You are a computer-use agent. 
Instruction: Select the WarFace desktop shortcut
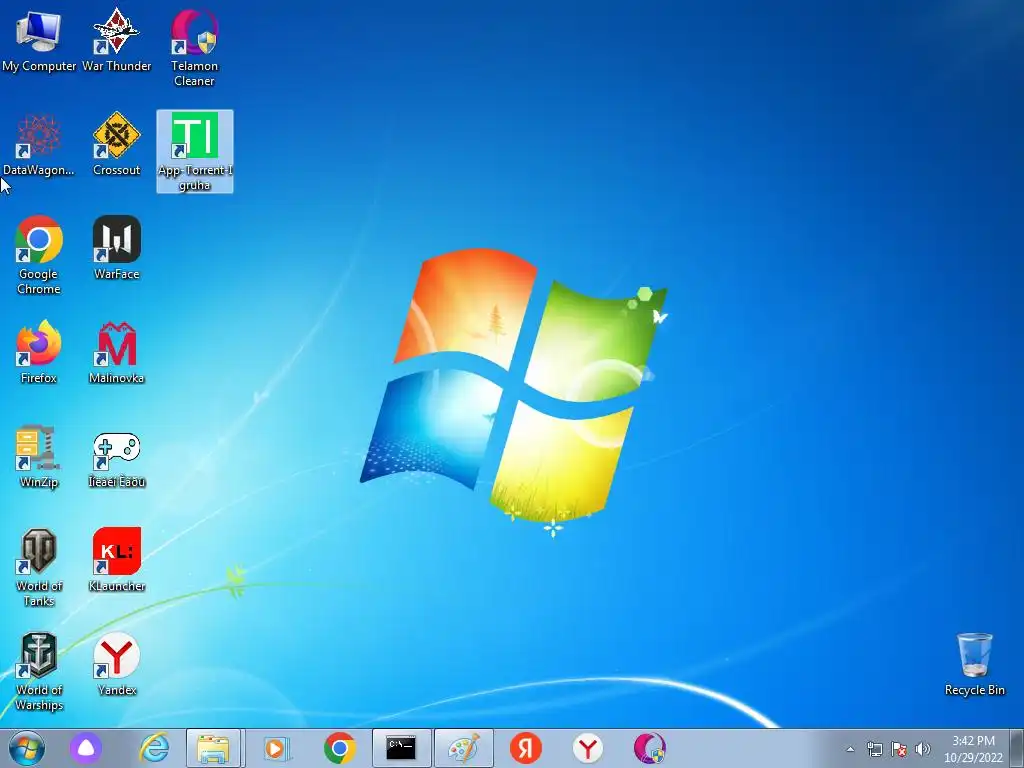pos(116,249)
